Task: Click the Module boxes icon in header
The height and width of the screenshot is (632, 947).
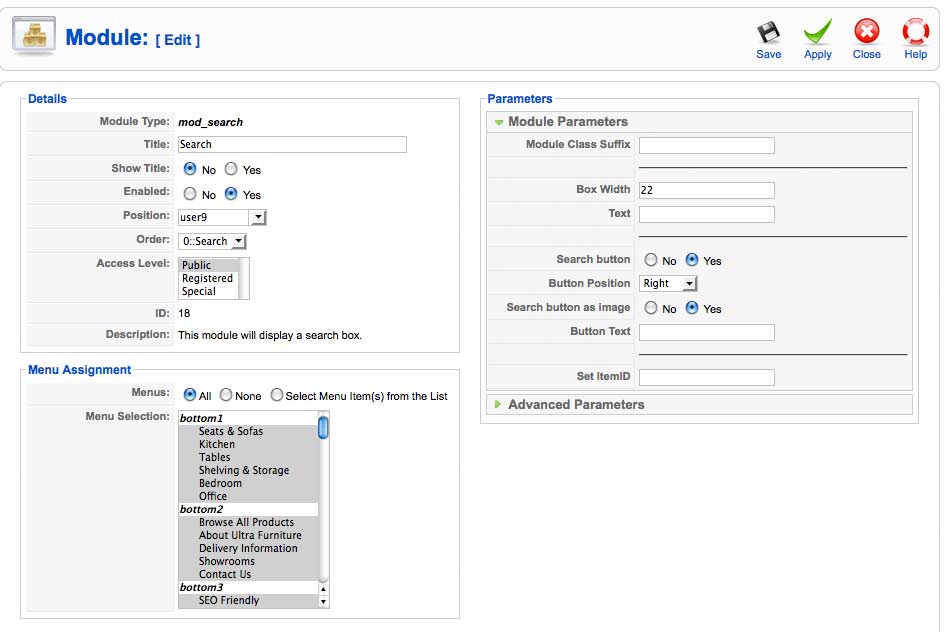Action: point(34,36)
